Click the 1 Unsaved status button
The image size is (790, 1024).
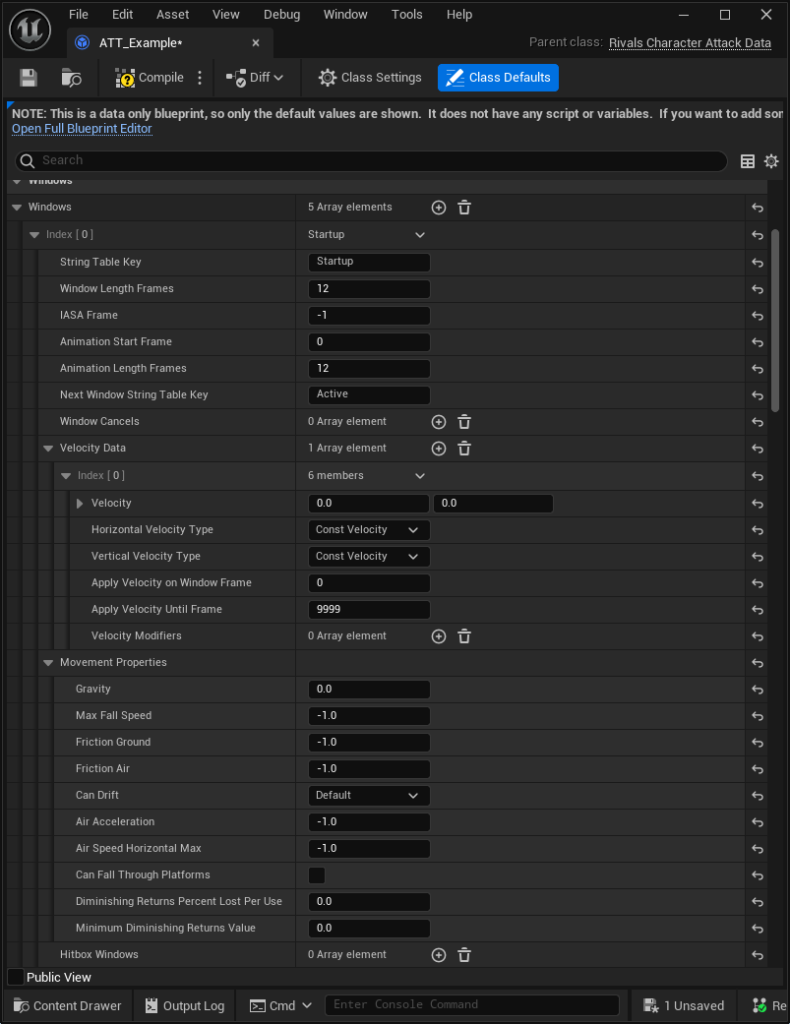pos(684,1006)
